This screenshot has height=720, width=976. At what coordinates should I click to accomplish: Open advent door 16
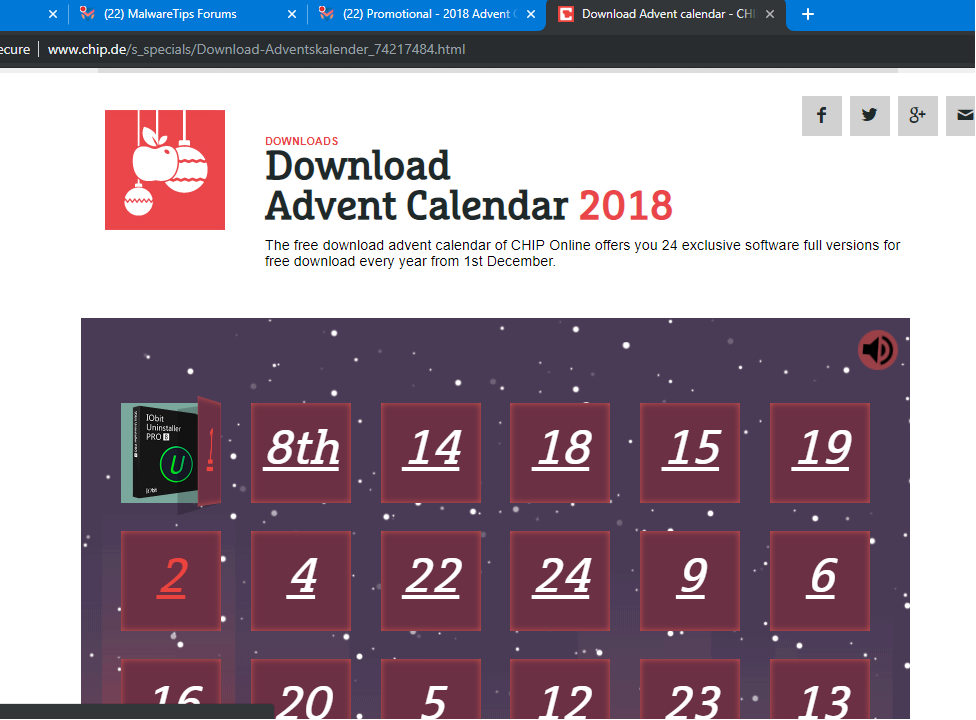(171, 682)
